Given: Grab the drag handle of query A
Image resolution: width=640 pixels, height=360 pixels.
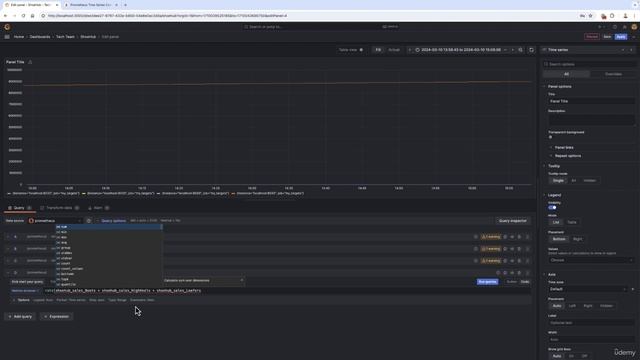Looking at the screenshot, I should [x=527, y=237].
